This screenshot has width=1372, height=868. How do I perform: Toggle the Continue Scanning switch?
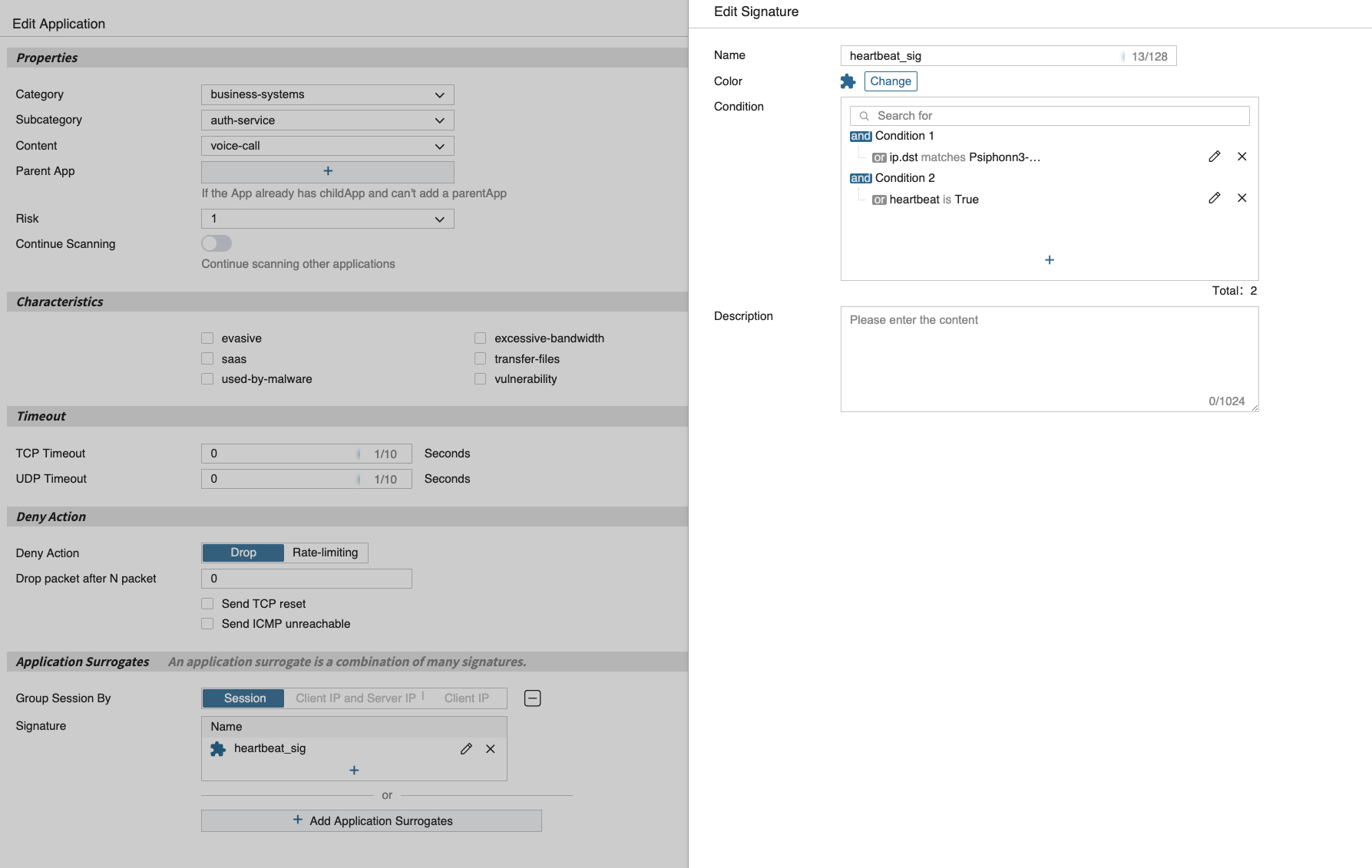coord(217,243)
